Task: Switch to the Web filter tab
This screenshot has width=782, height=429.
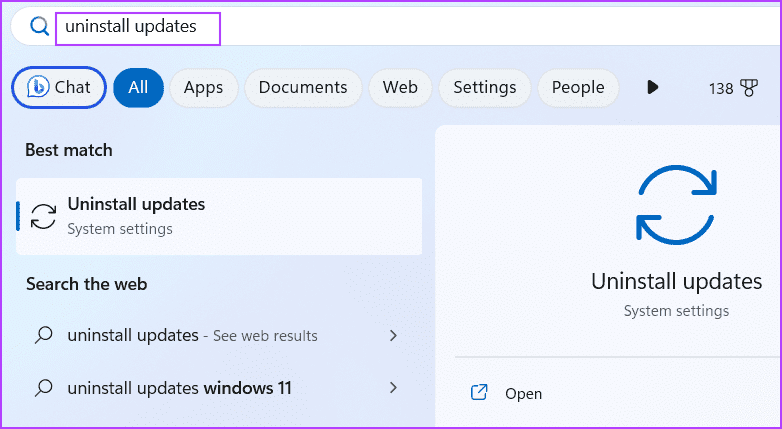Action: (400, 88)
